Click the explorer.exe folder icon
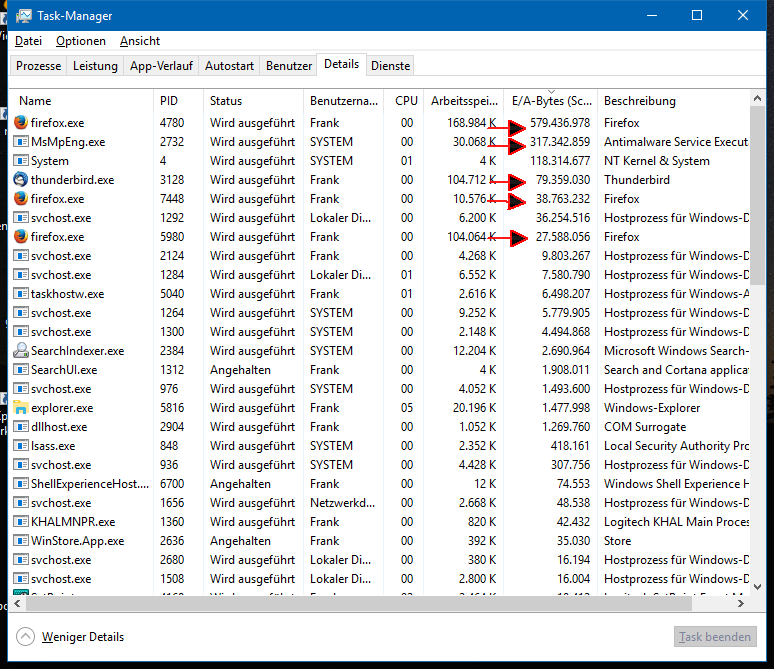This screenshot has height=669, width=774. pos(21,408)
